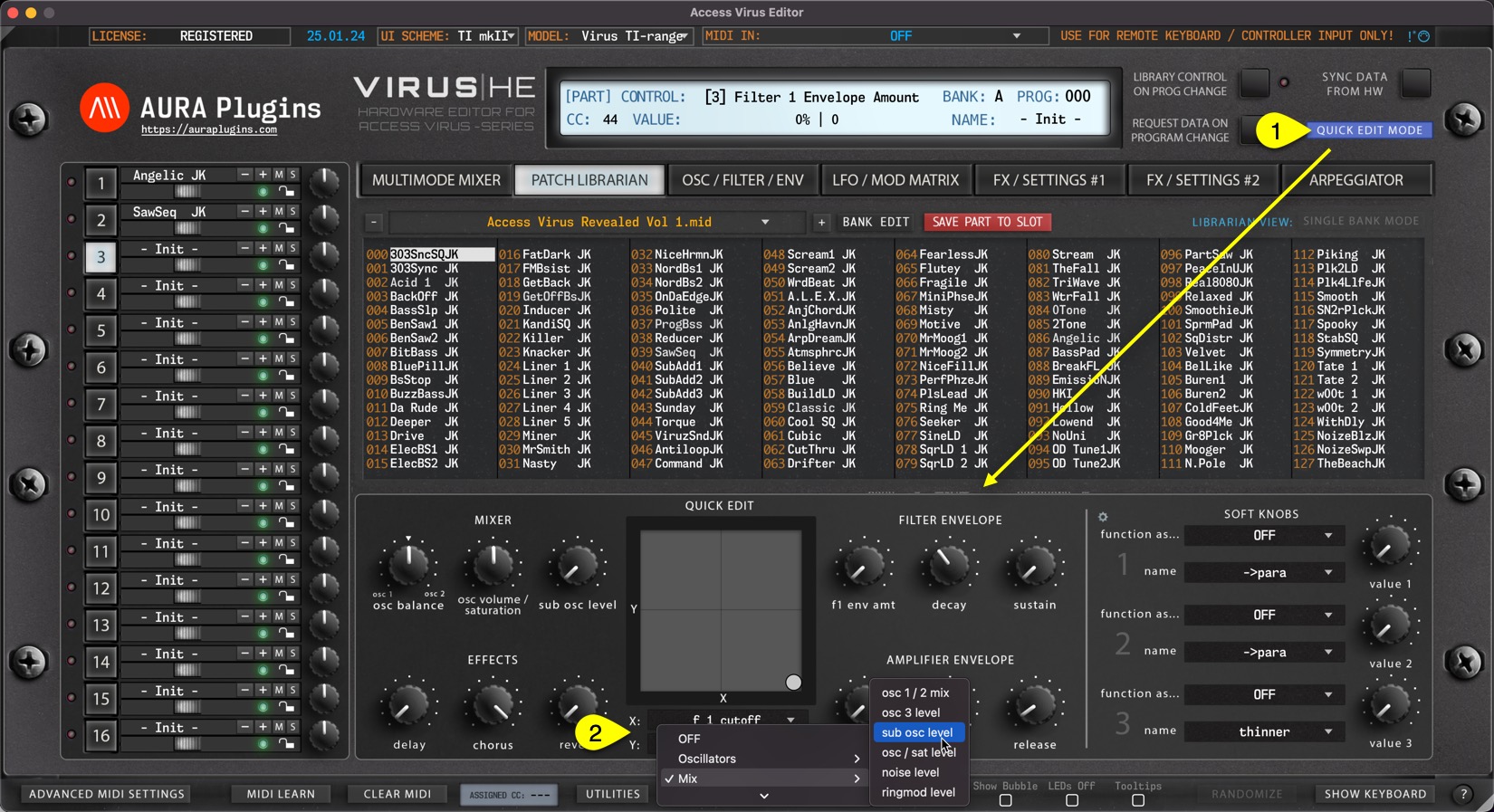
Task: Toggle the LEDs Off checkbox
Action: [1072, 801]
